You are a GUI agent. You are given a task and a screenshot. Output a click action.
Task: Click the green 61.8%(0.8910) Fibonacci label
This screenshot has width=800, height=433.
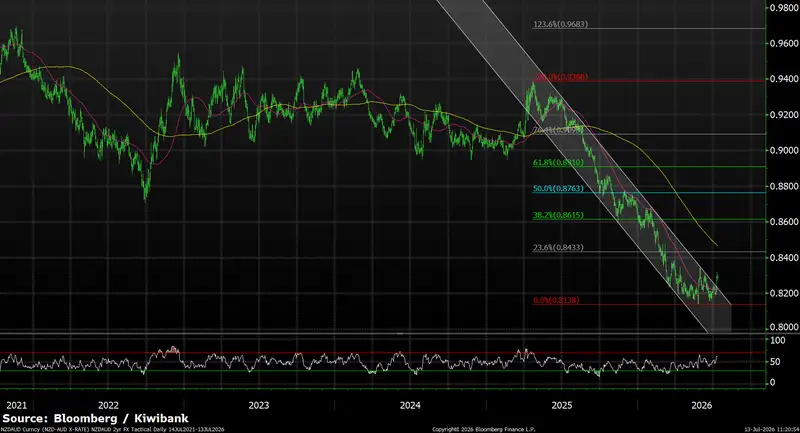point(558,163)
